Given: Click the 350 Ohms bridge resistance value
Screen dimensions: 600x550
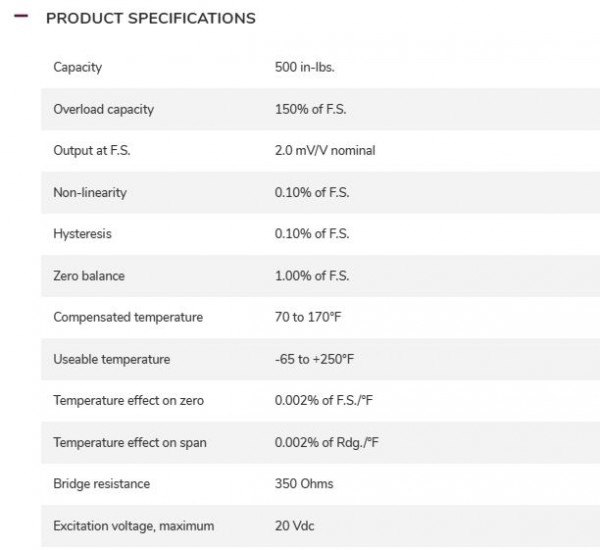Looking at the screenshot, I should pyautogui.click(x=304, y=484).
